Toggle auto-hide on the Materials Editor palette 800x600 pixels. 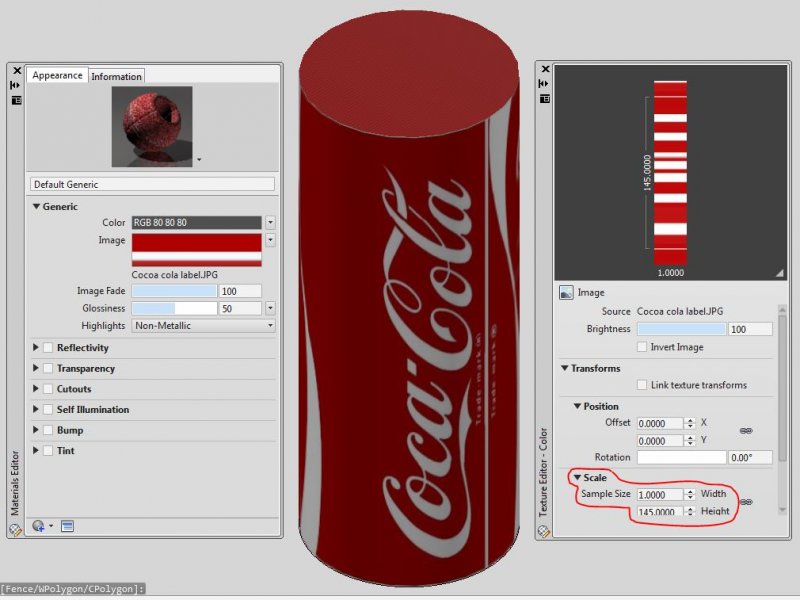(x=16, y=85)
